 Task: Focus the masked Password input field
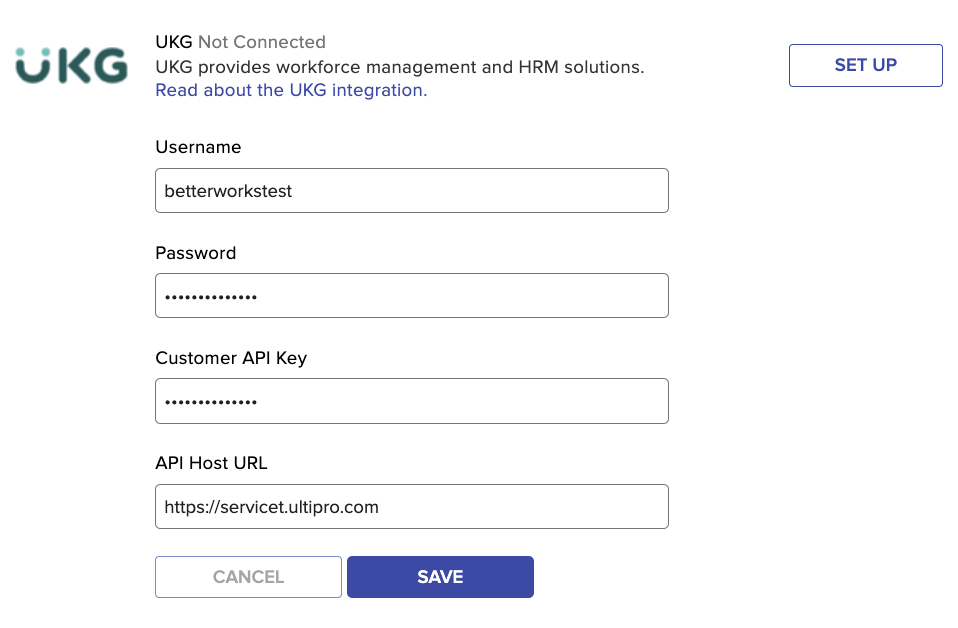(412, 296)
